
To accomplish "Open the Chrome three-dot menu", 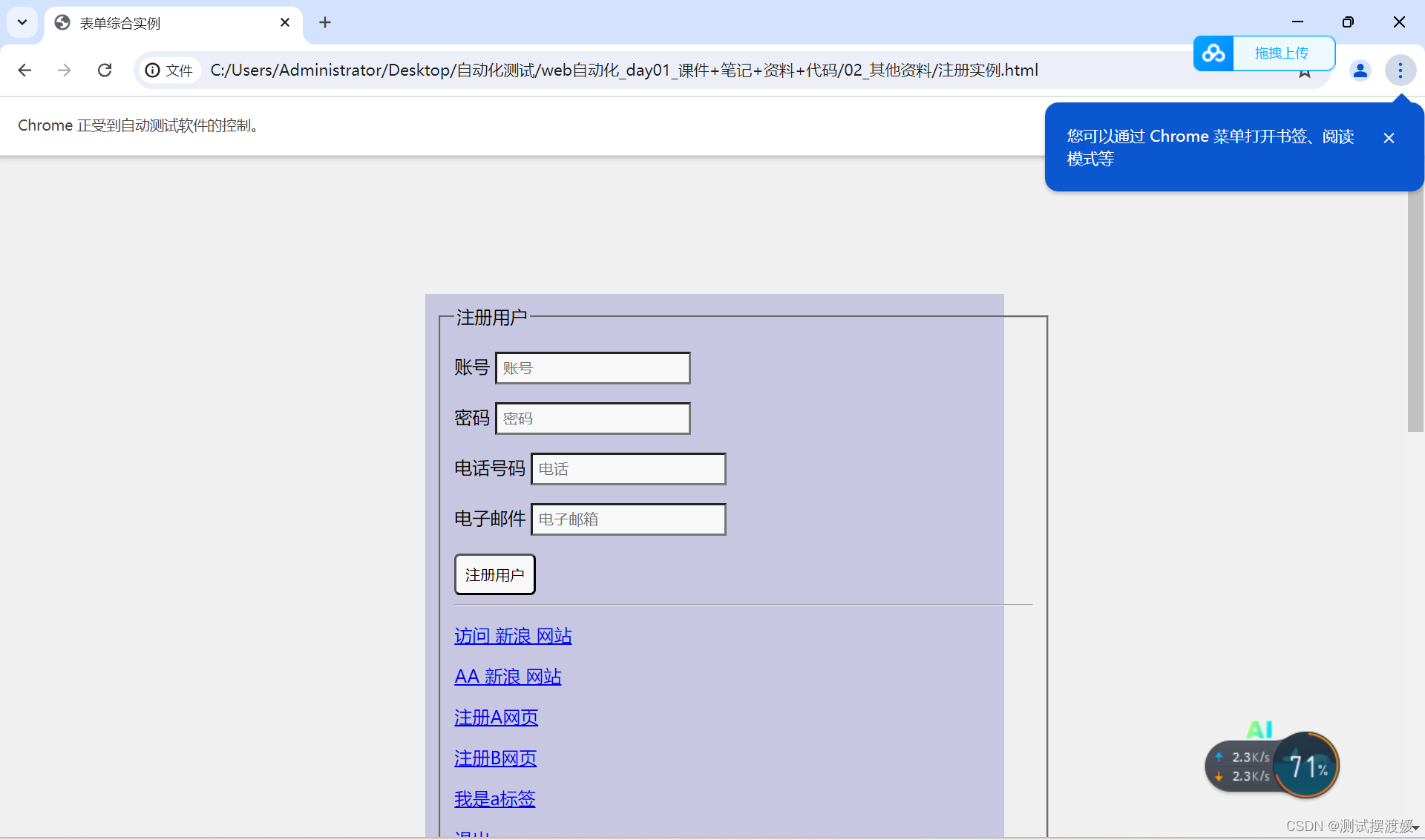I will 1400,70.
